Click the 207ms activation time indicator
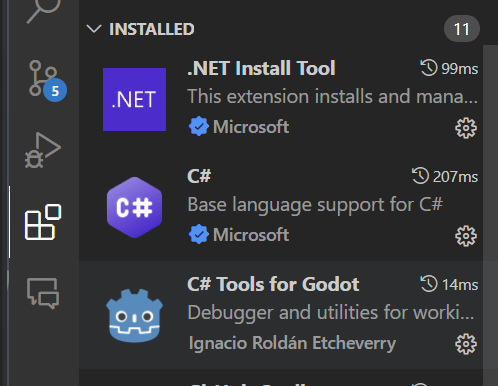This screenshot has height=386, width=498. point(445,176)
